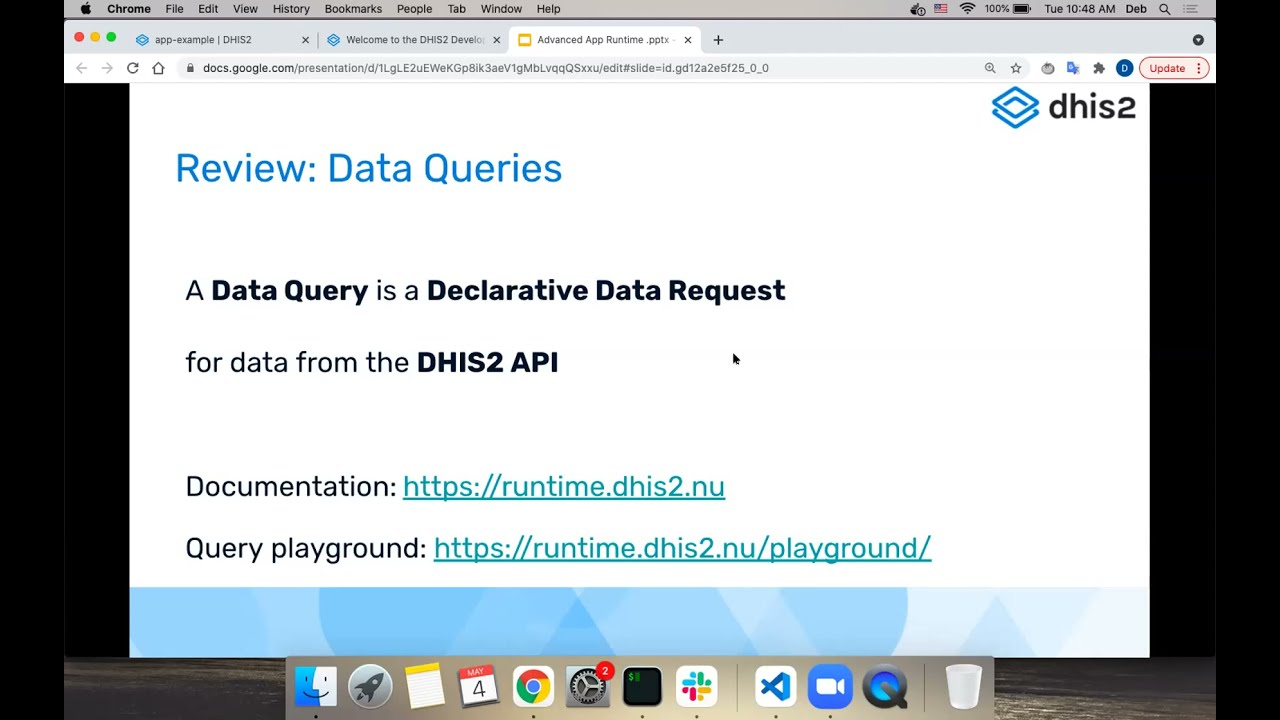Open the Deb user menu
This screenshot has width=1280, height=720.
[1136, 9]
